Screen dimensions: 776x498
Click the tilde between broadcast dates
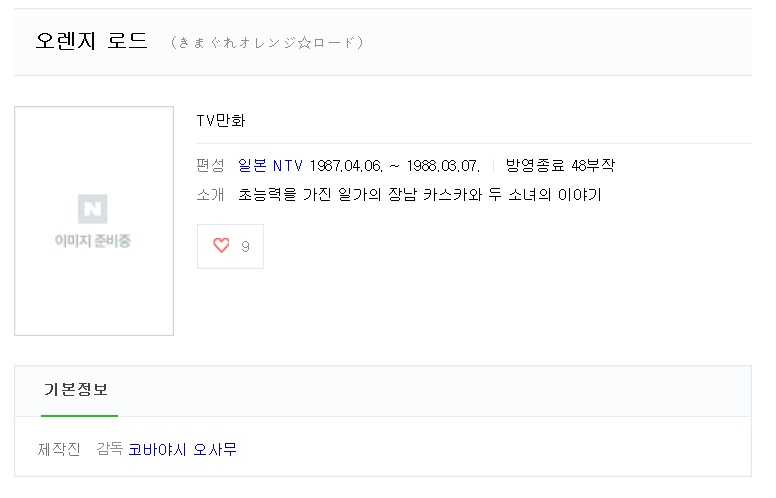[x=395, y=165]
